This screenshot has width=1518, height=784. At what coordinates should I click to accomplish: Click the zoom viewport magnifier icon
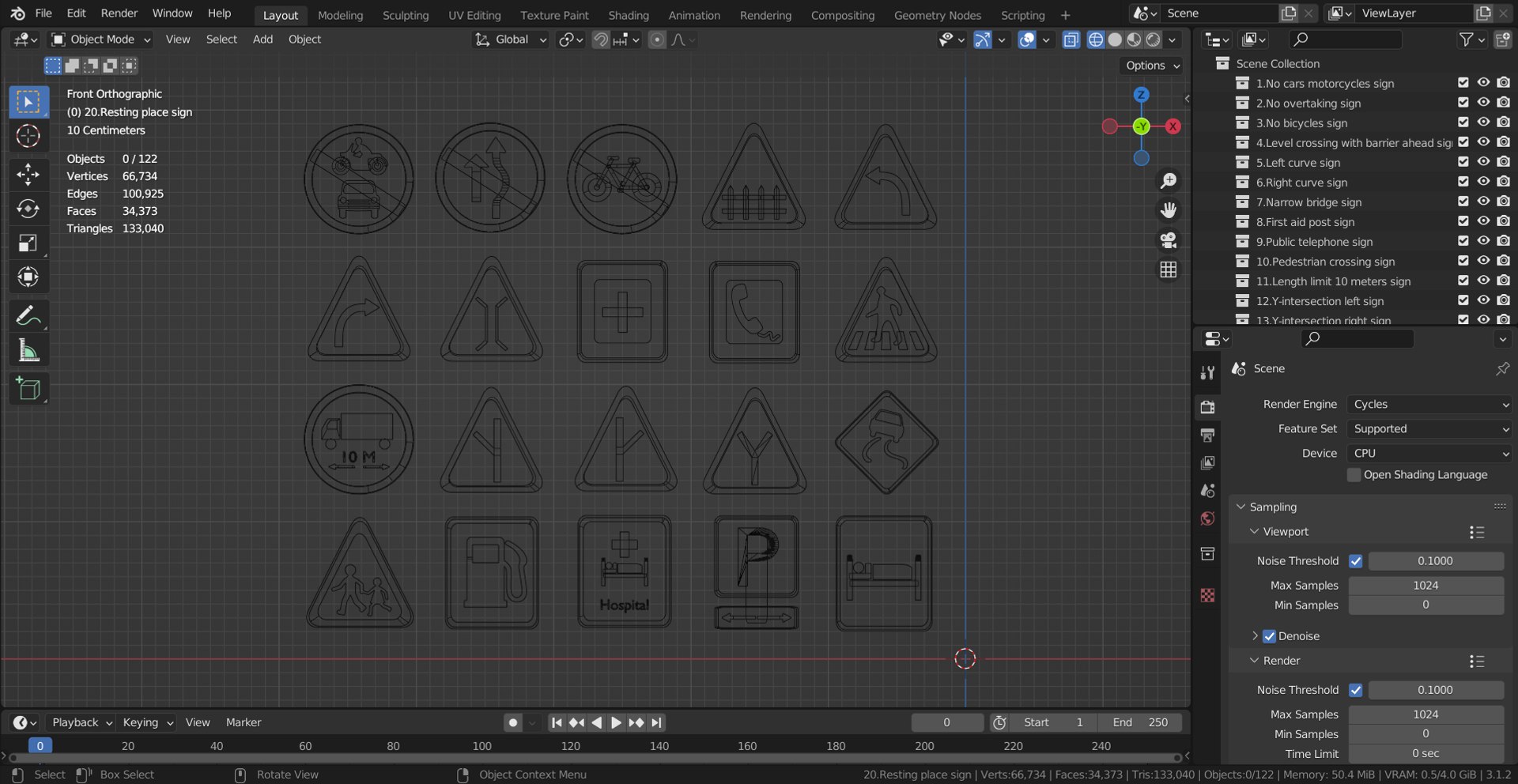1168,181
